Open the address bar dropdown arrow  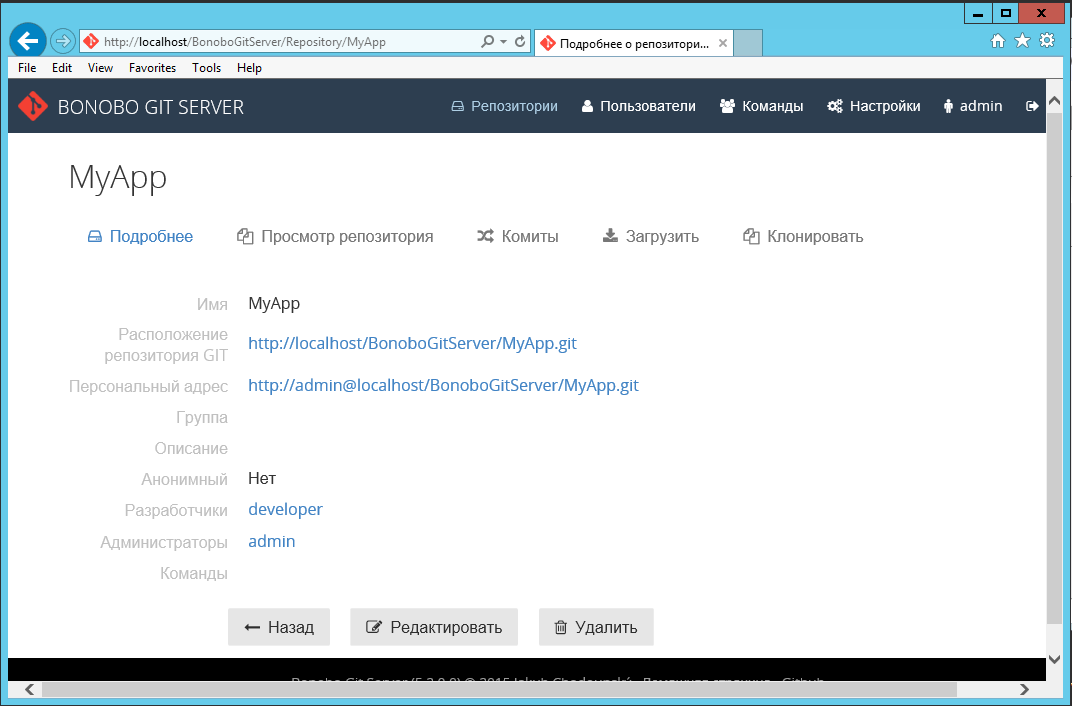tap(503, 42)
